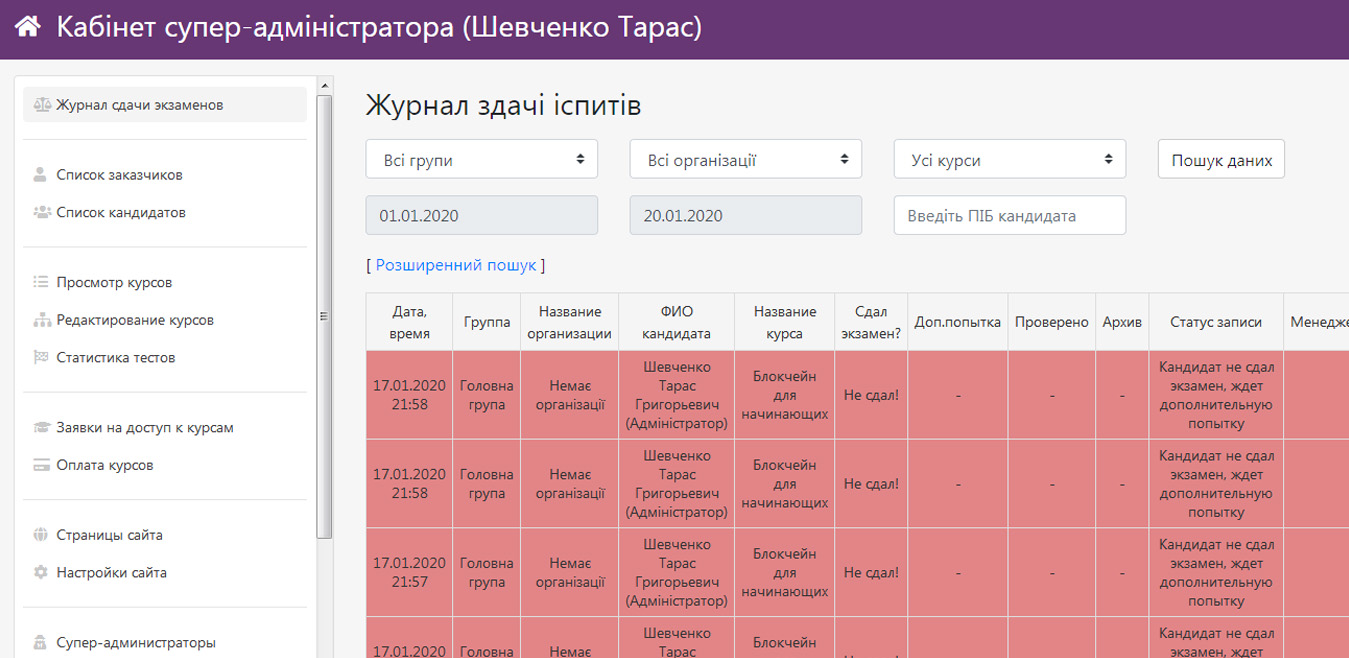Click the person icon beside Список заказчиков
The image size is (1349, 658).
[x=41, y=175]
